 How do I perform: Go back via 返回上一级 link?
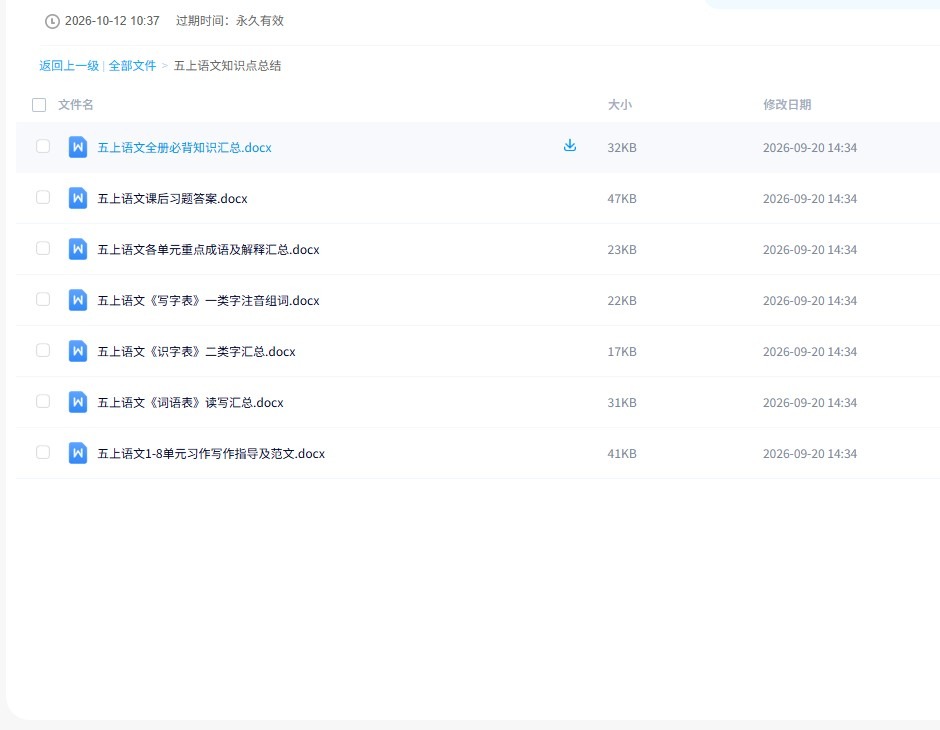click(69, 66)
